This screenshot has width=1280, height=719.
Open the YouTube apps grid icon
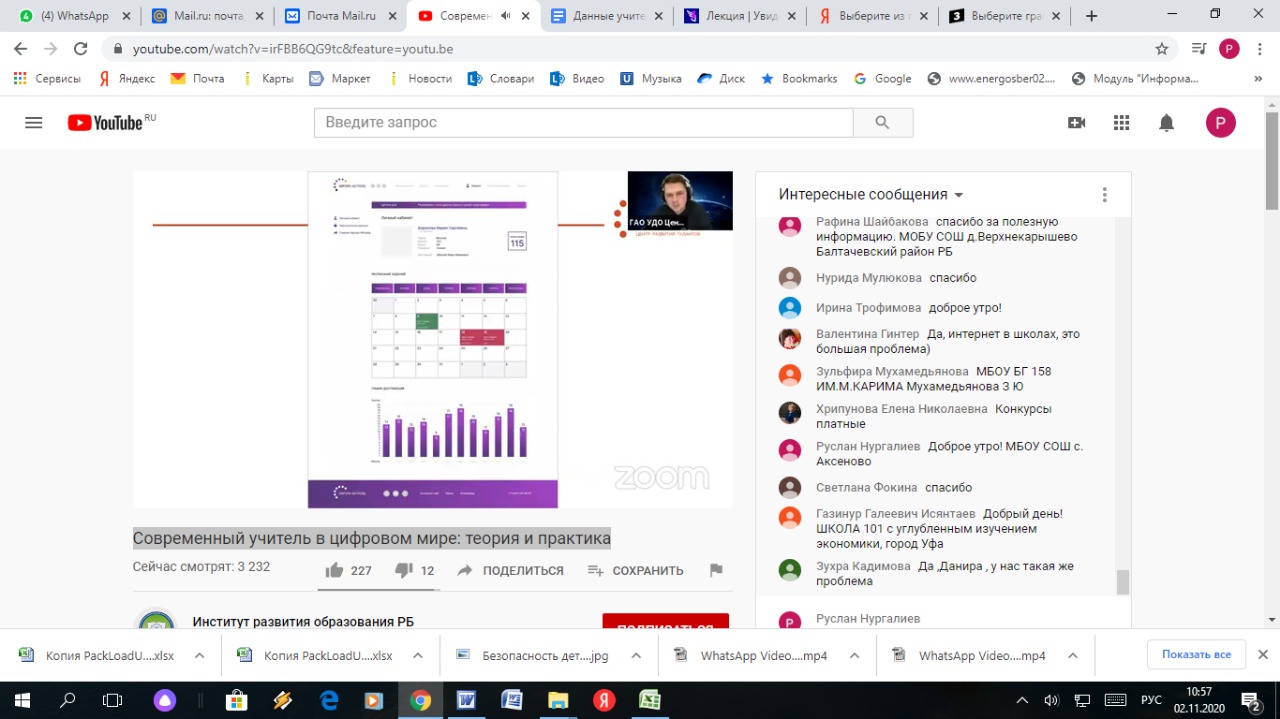tap(1121, 122)
